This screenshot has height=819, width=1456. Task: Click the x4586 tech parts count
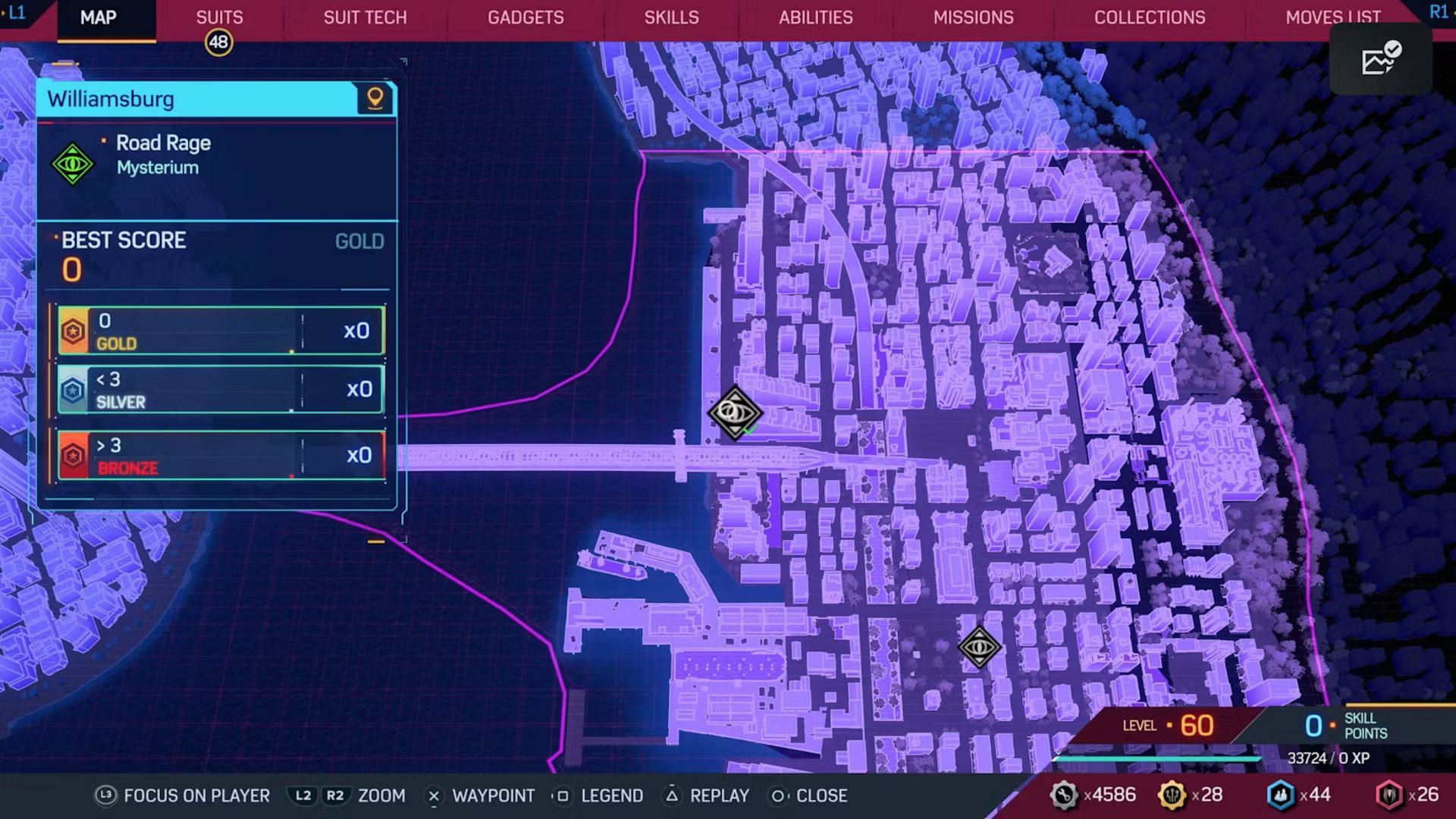click(1109, 795)
